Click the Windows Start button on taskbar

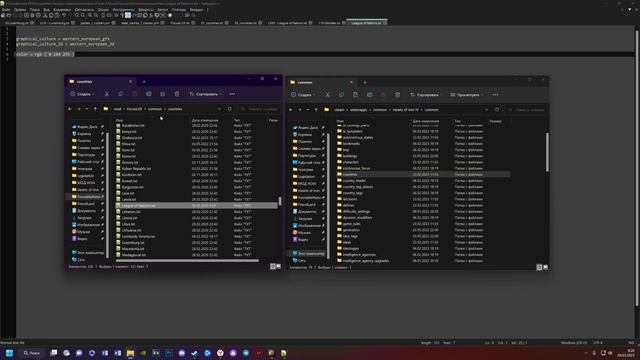click(9, 353)
